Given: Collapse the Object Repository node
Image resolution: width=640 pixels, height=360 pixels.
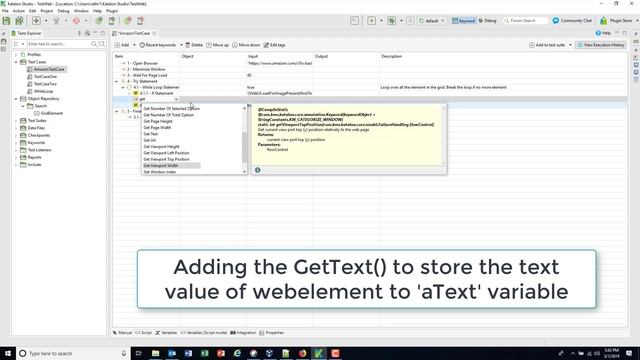Looking at the screenshot, I should click(16, 99).
